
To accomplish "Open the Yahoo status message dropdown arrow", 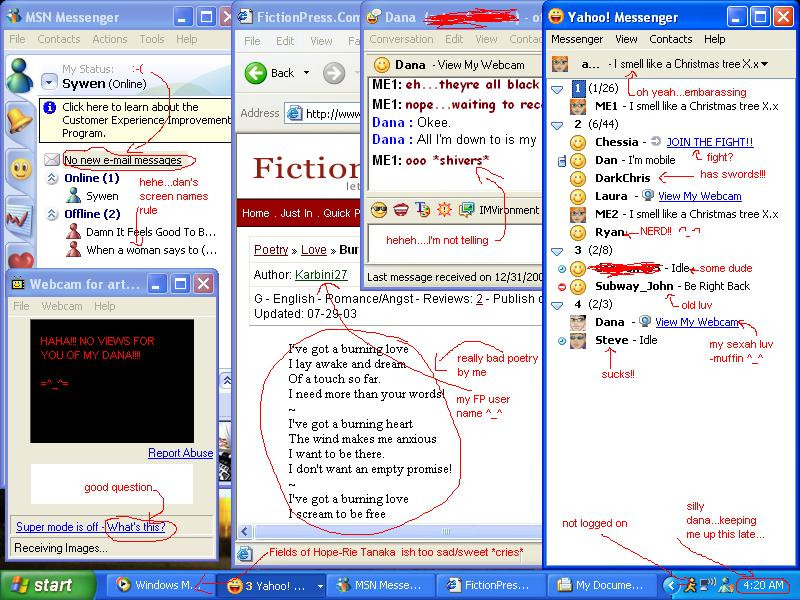I will point(764,64).
